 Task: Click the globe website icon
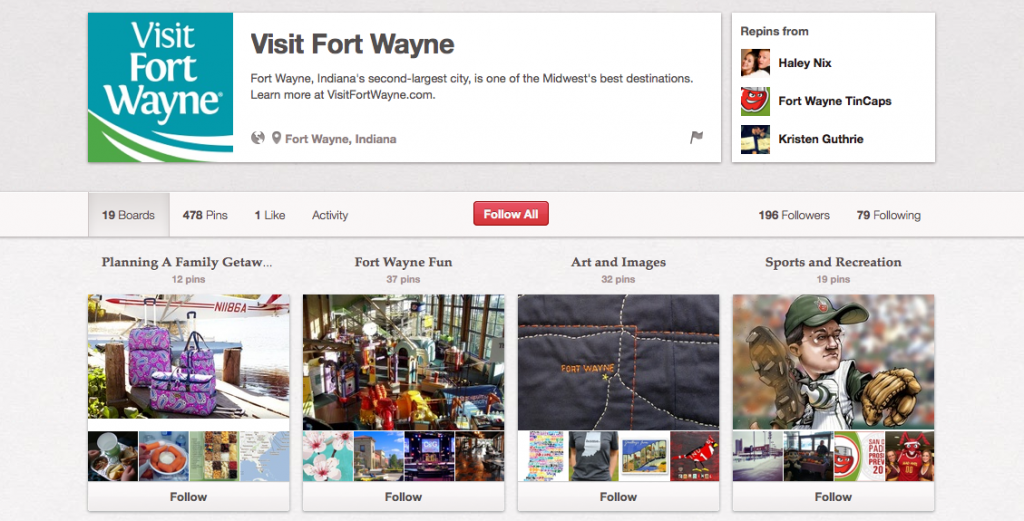coord(258,138)
